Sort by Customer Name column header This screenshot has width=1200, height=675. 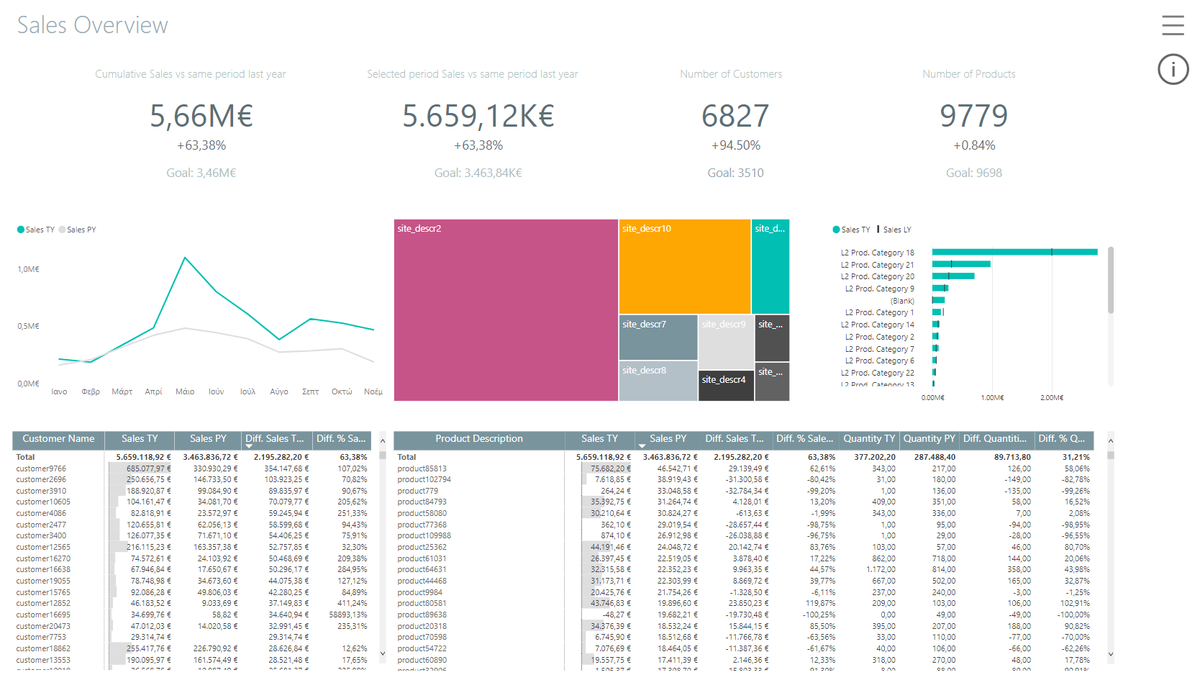click(59, 439)
